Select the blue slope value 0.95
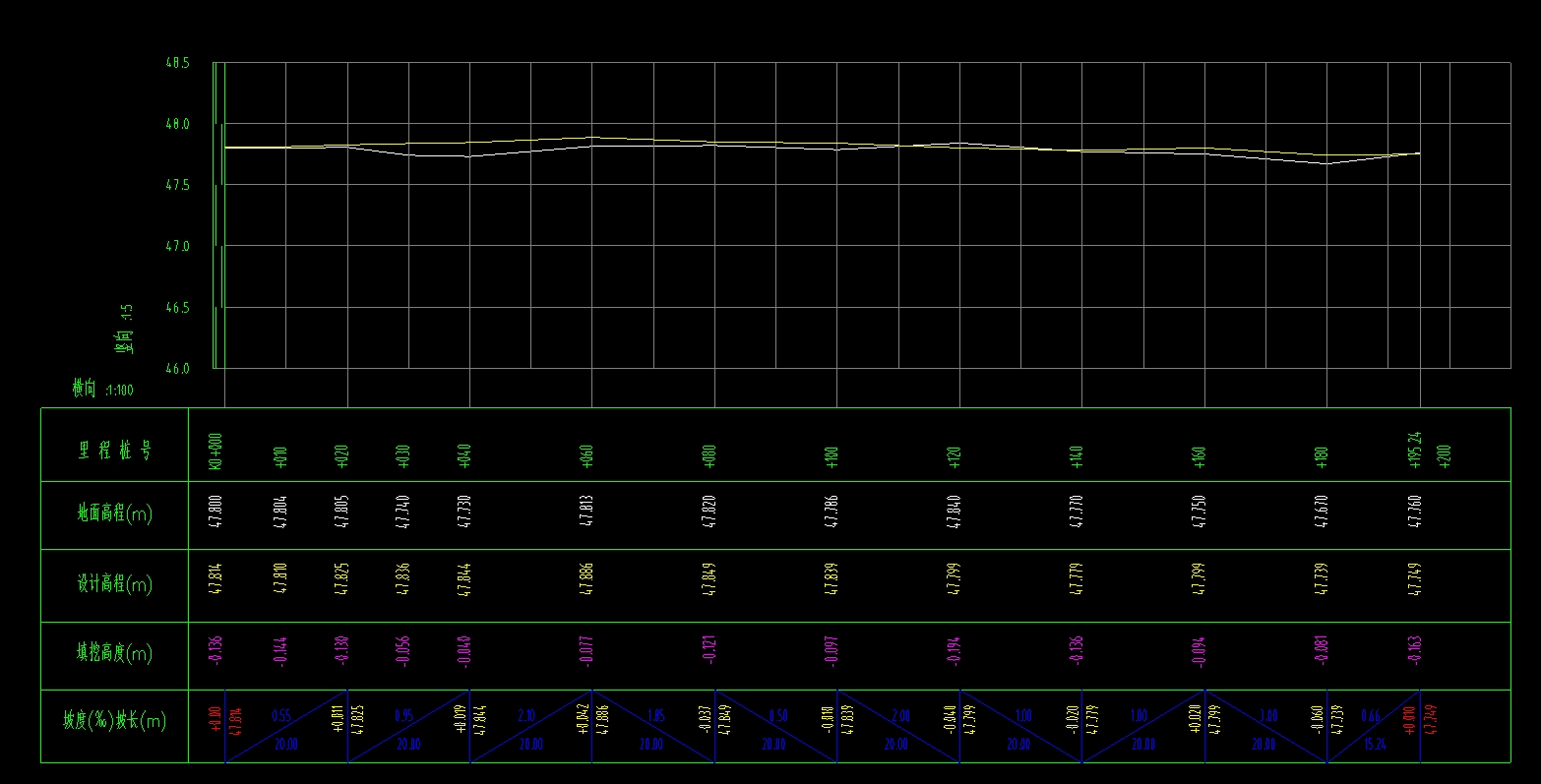 (x=403, y=717)
